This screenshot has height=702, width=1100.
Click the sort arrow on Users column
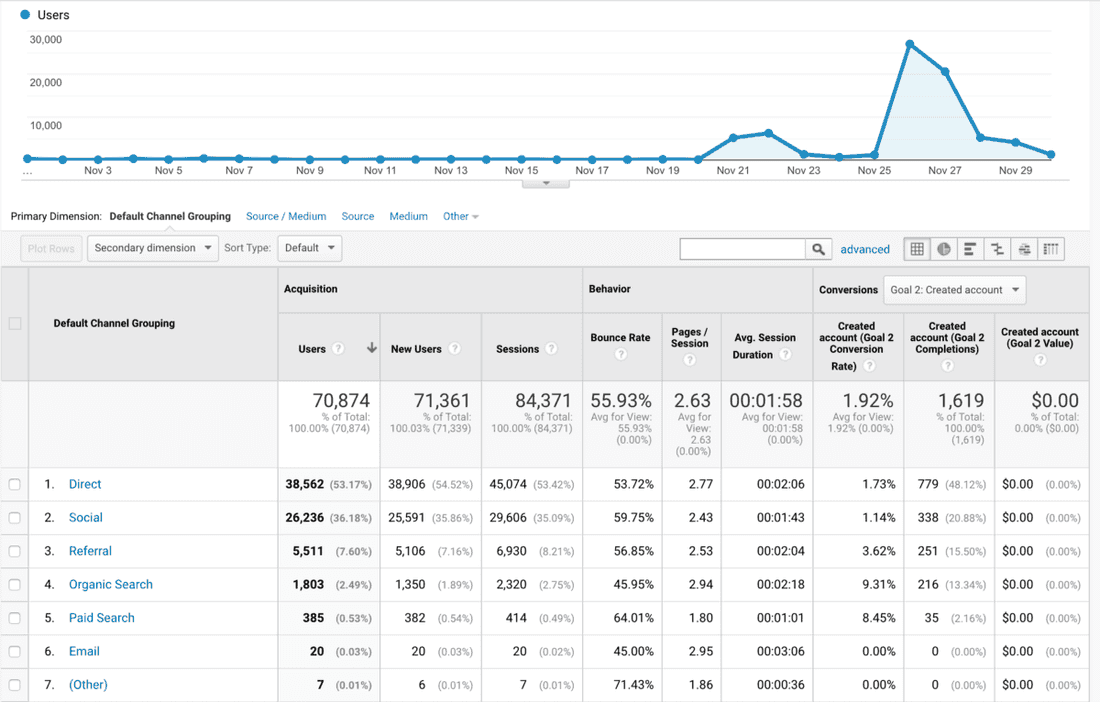(x=371, y=346)
